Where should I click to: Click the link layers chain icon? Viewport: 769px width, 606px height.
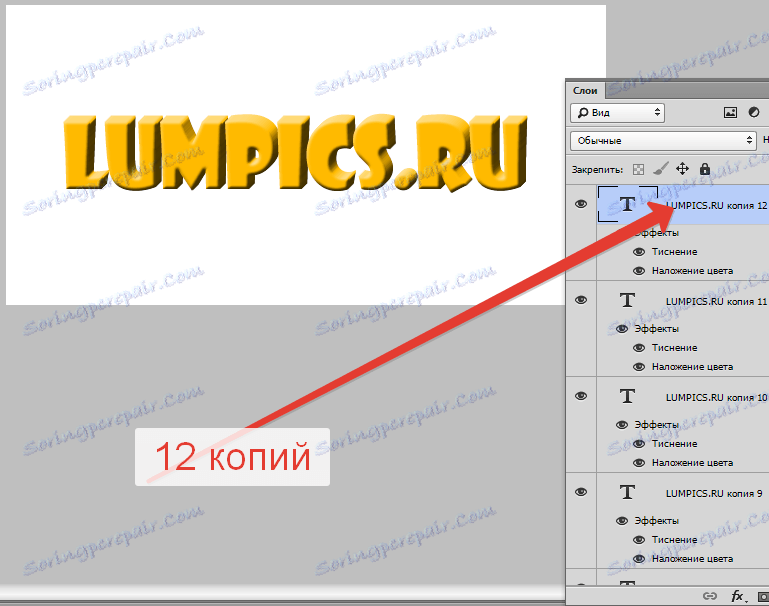click(710, 596)
